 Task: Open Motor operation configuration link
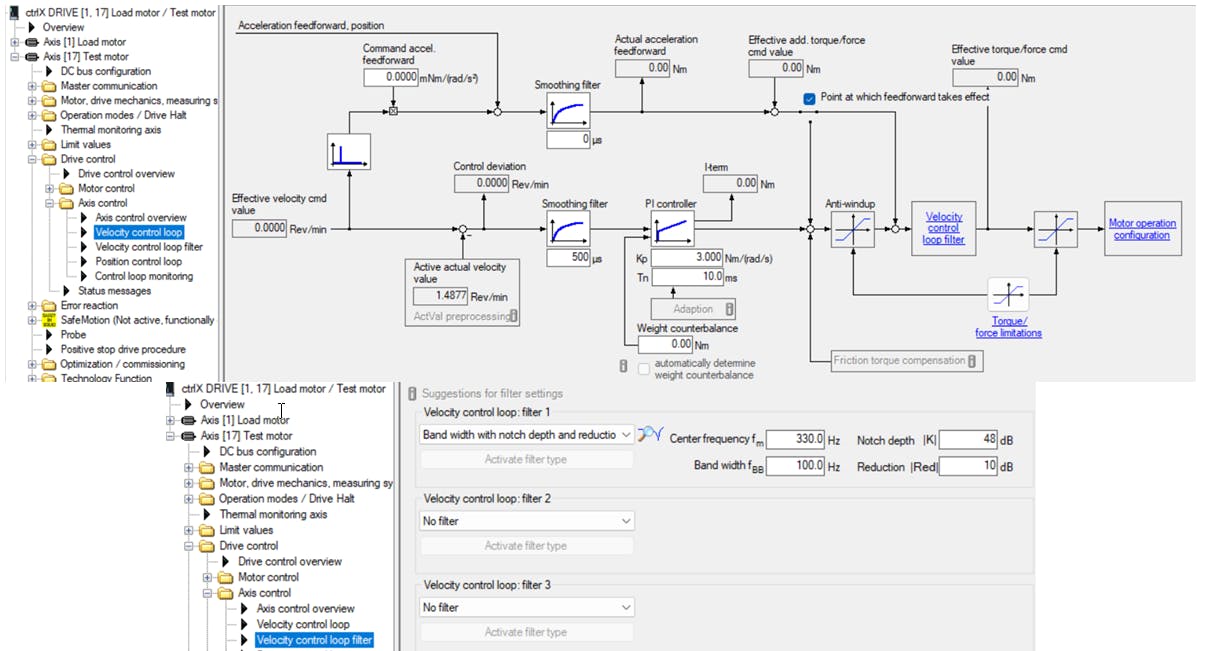1142,229
